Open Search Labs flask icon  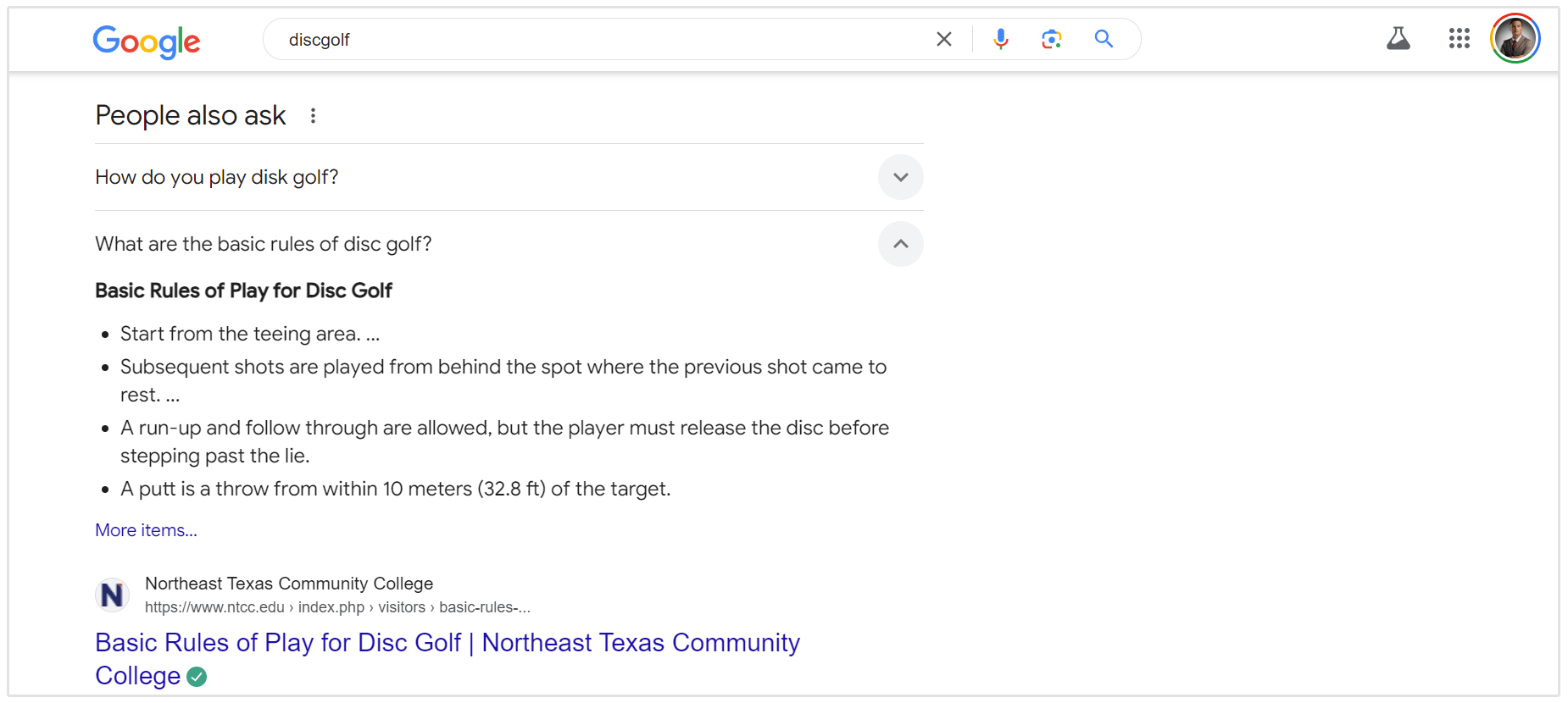pos(1398,38)
